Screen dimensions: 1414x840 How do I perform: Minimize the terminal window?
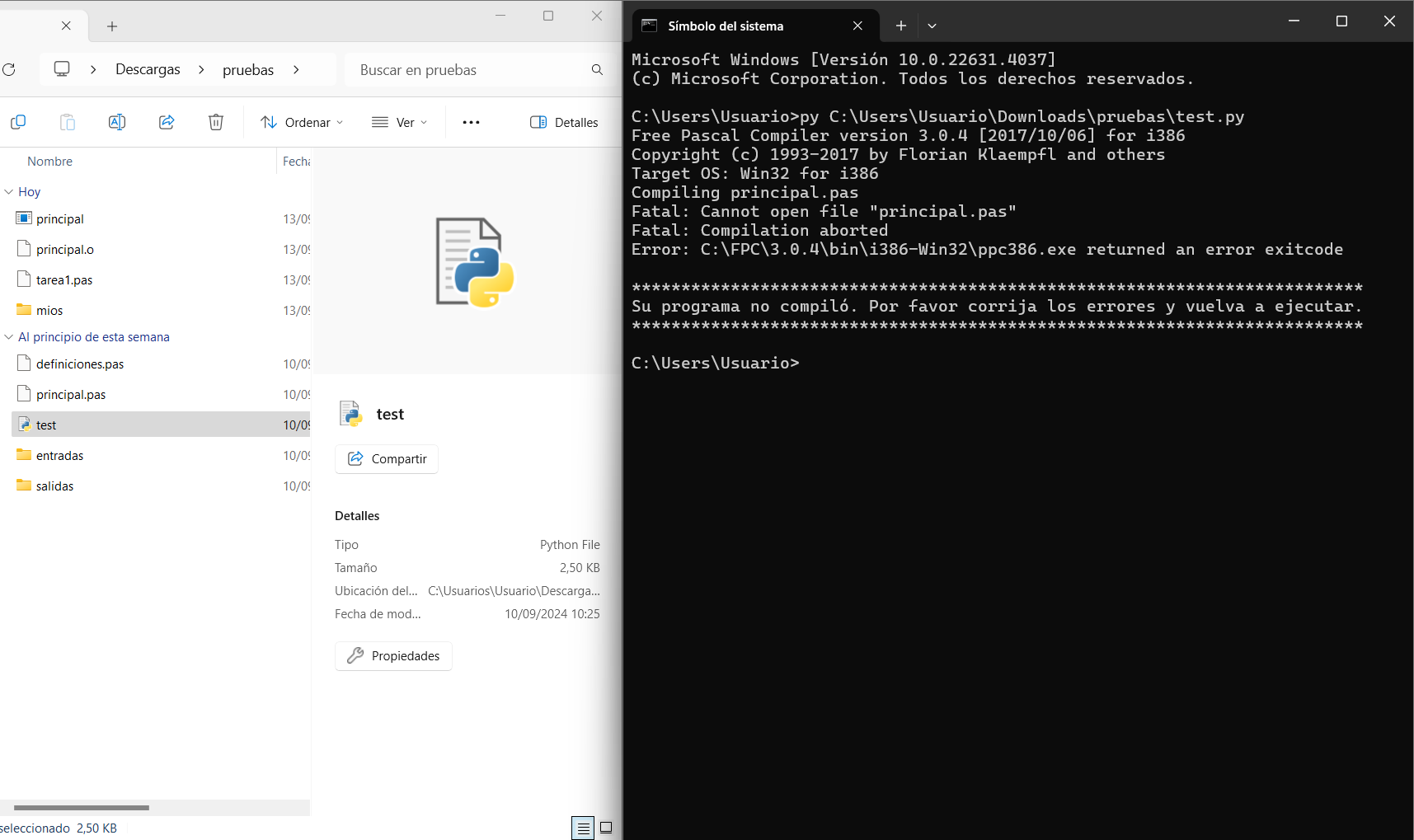coord(1294,21)
